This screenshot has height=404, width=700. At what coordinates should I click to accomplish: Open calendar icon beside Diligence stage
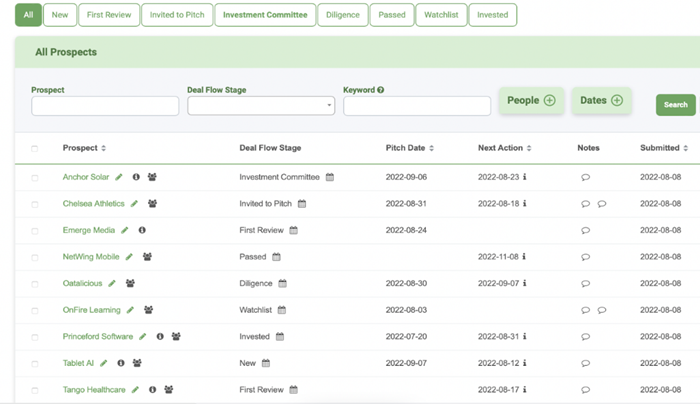pyautogui.click(x=283, y=283)
